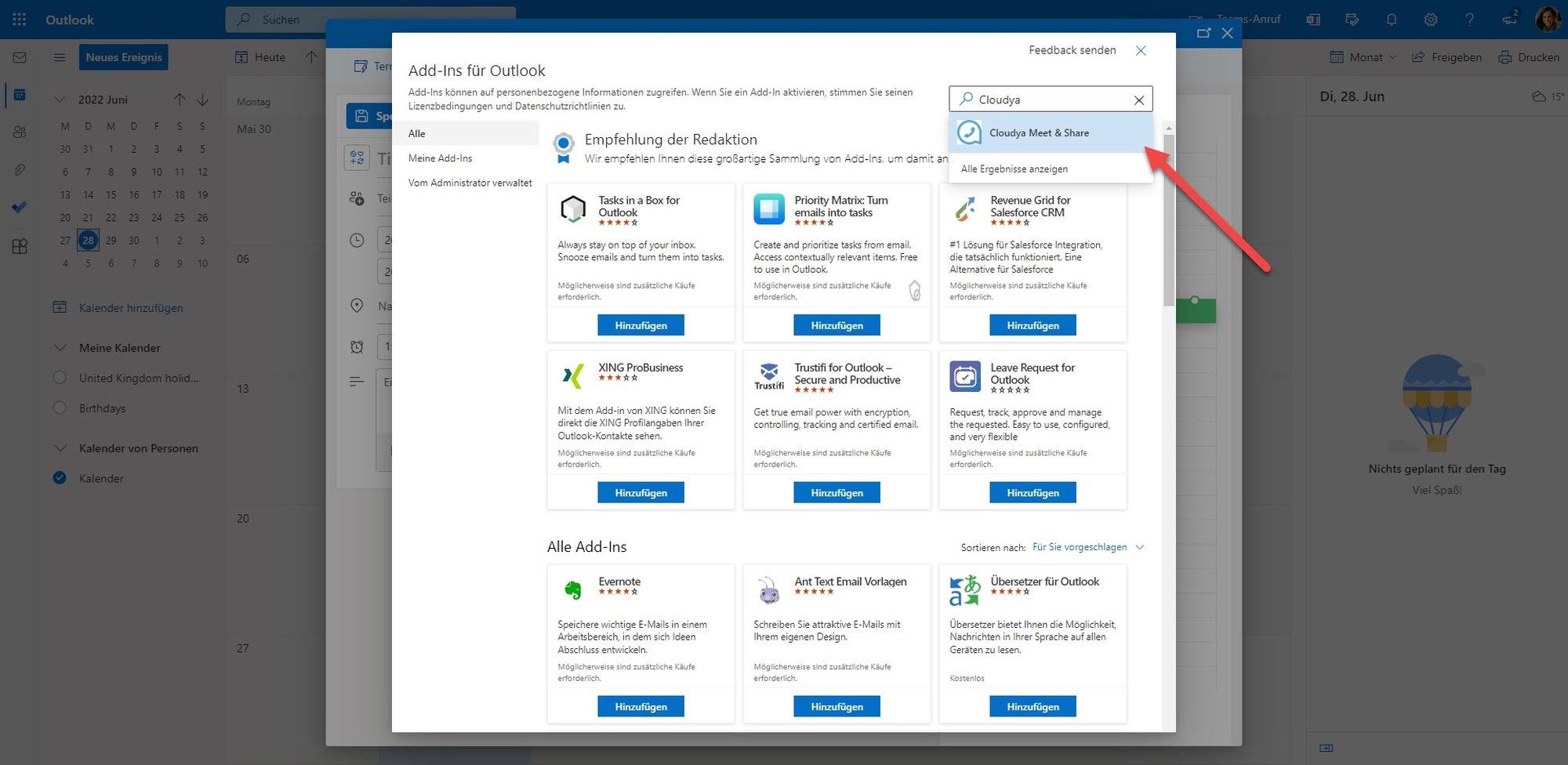Screen dimensions: 1568x765
Task: Clear the Cloudya search text
Action: tap(1139, 100)
